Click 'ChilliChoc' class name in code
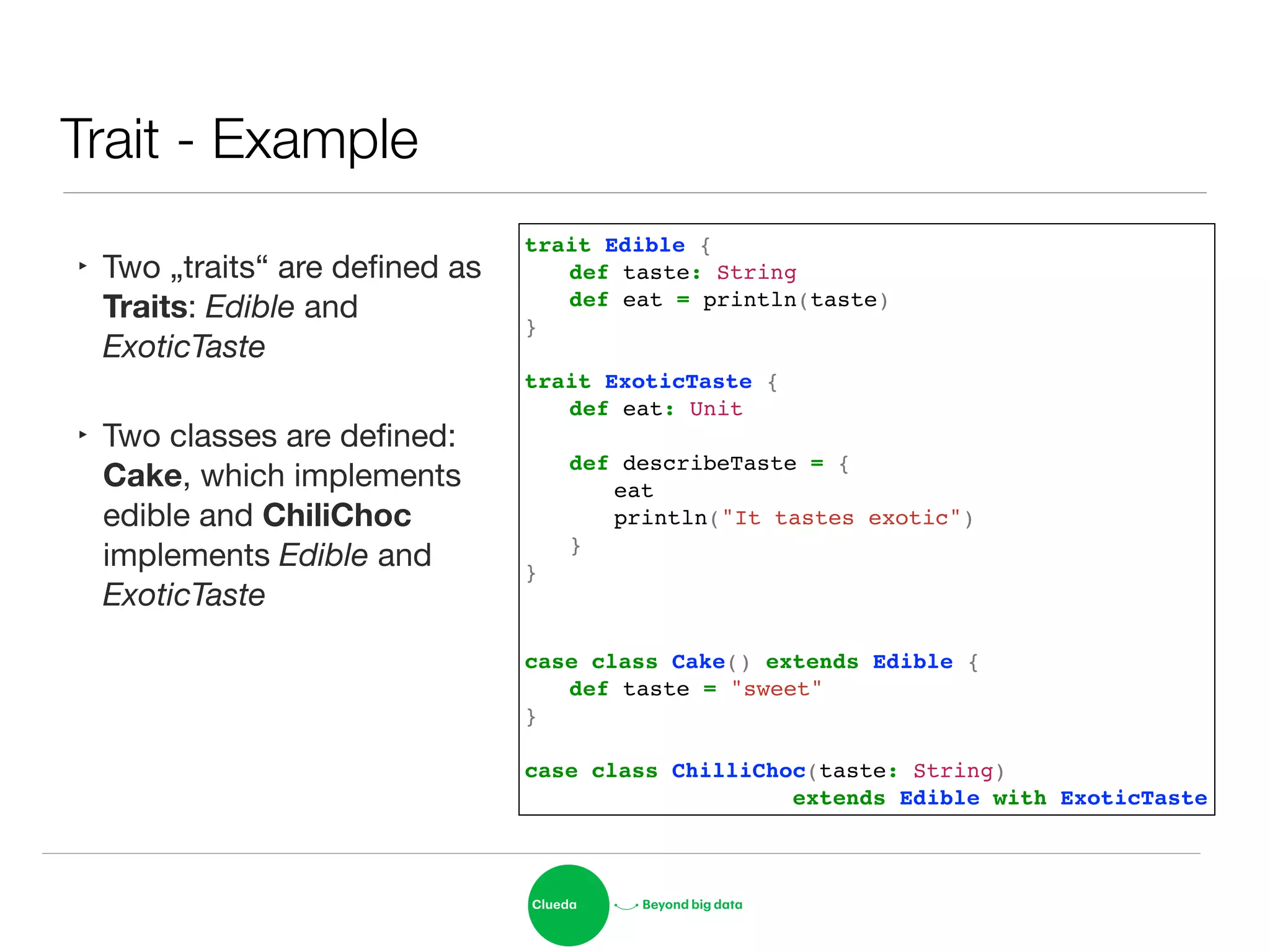This screenshot has width=1270, height=952. pos(738,770)
